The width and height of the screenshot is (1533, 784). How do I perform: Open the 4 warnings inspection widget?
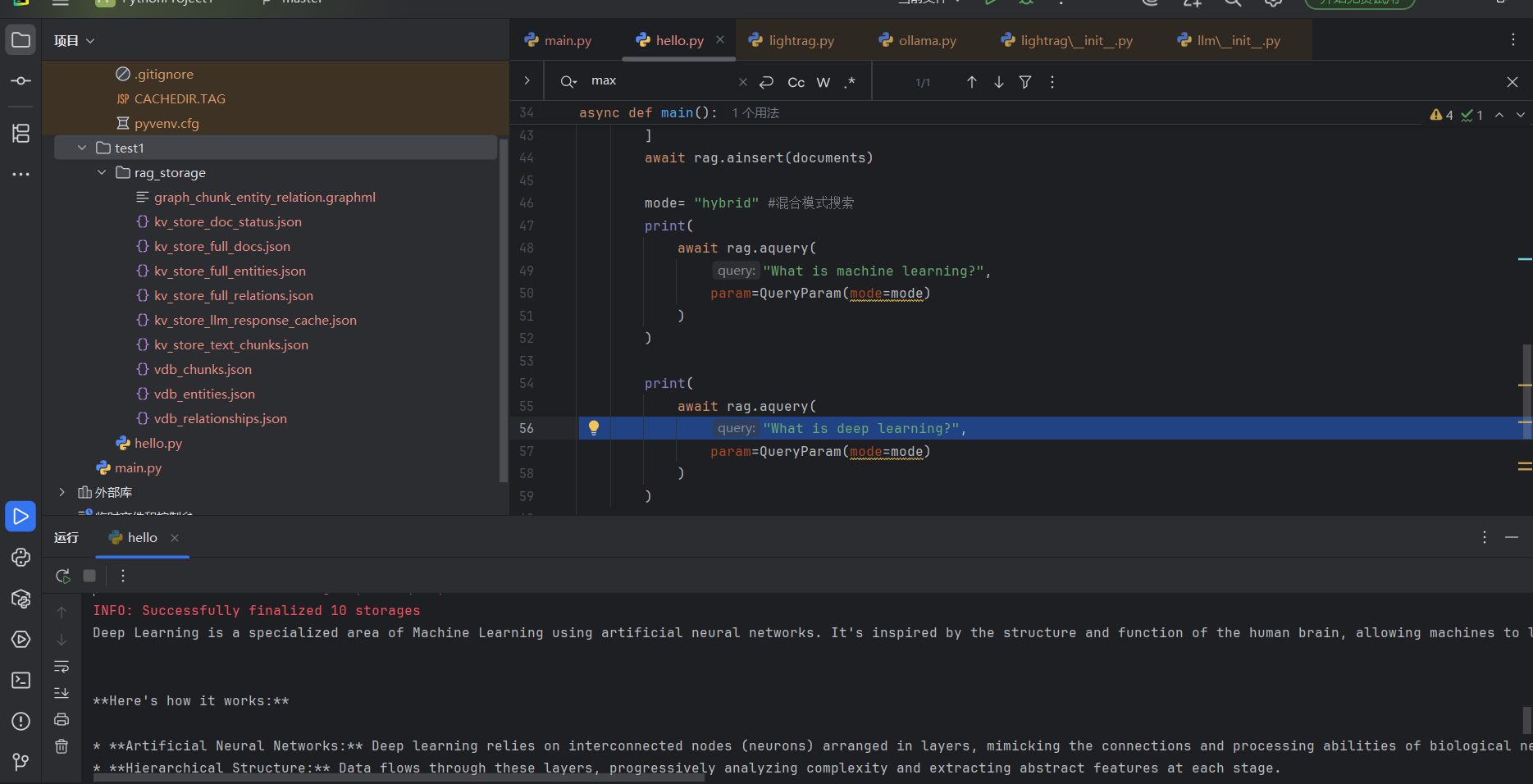tap(1441, 115)
